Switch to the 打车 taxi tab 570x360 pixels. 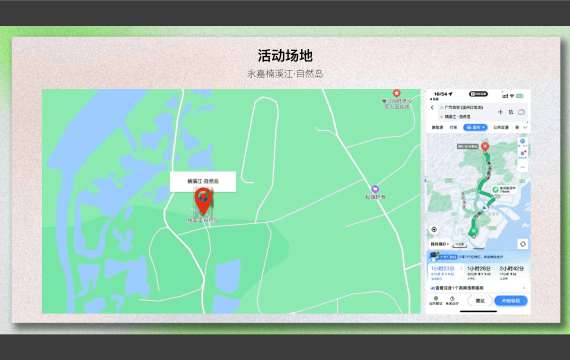coord(453,127)
